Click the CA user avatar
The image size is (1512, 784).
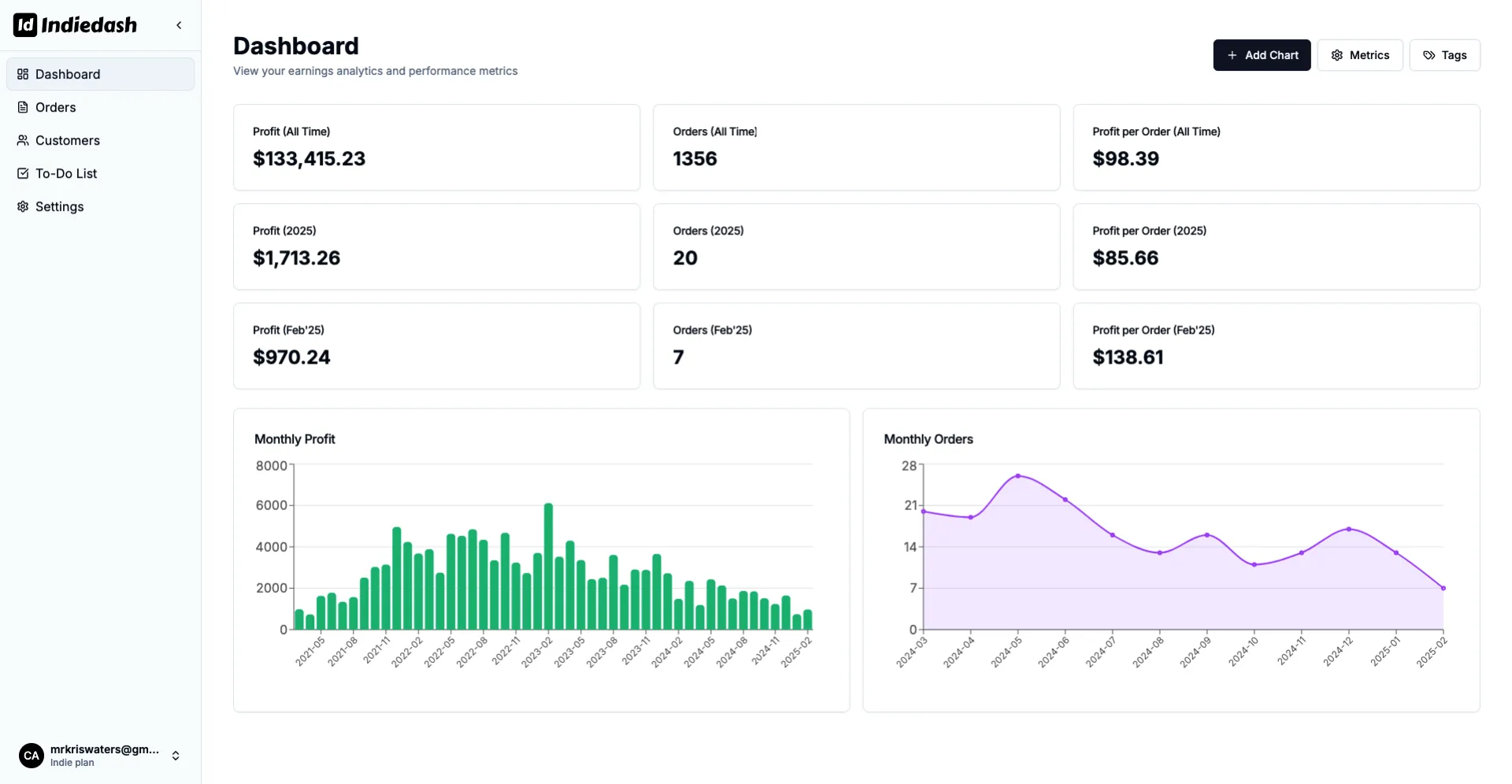31,756
